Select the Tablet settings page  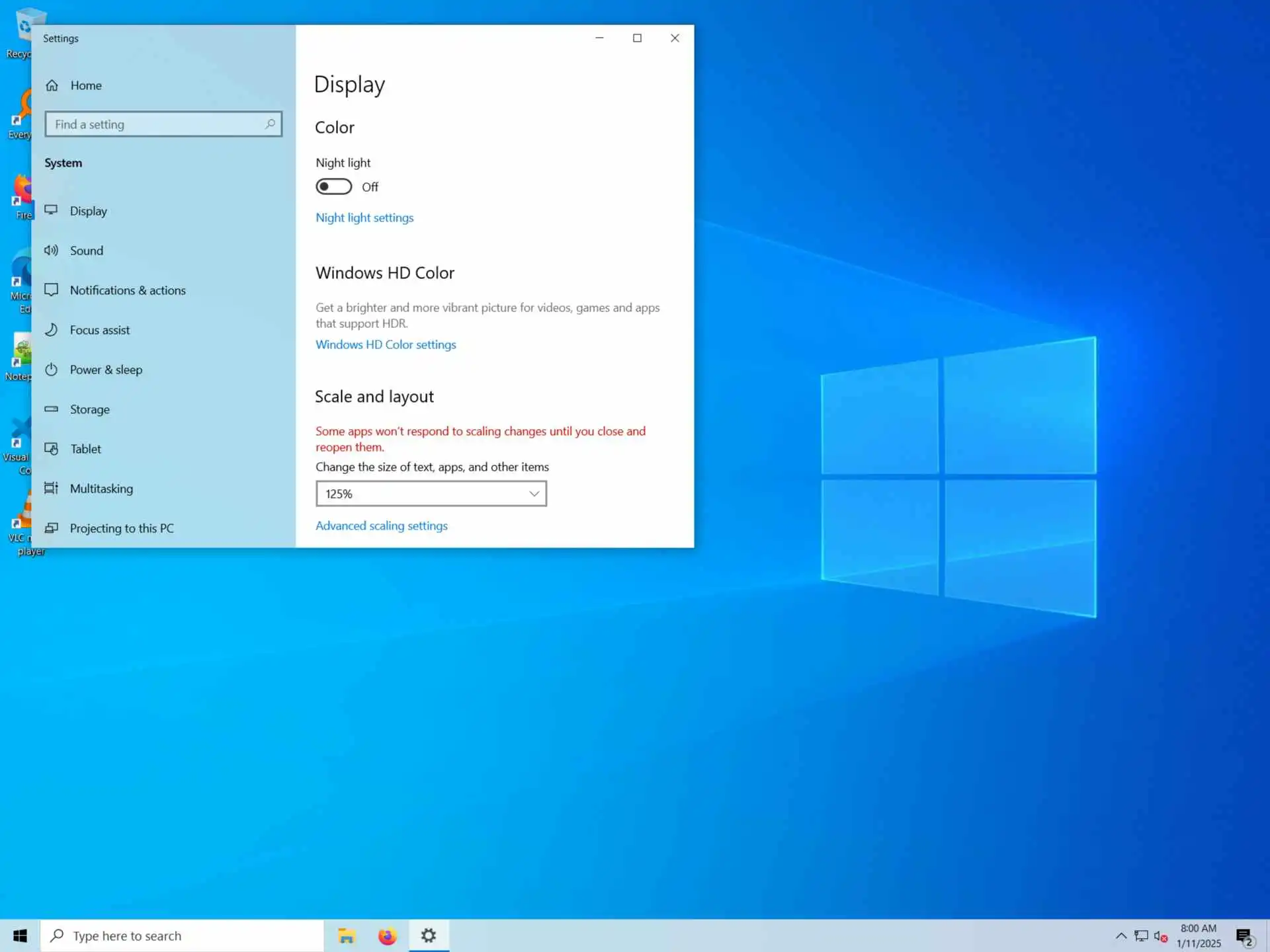pyautogui.click(x=85, y=449)
